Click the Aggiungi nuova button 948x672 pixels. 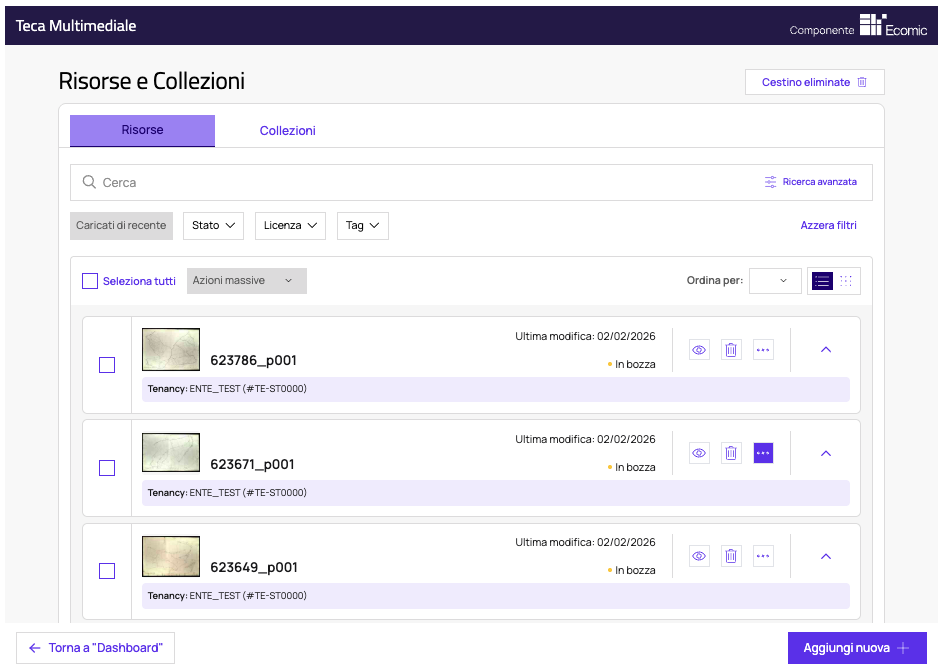click(857, 648)
